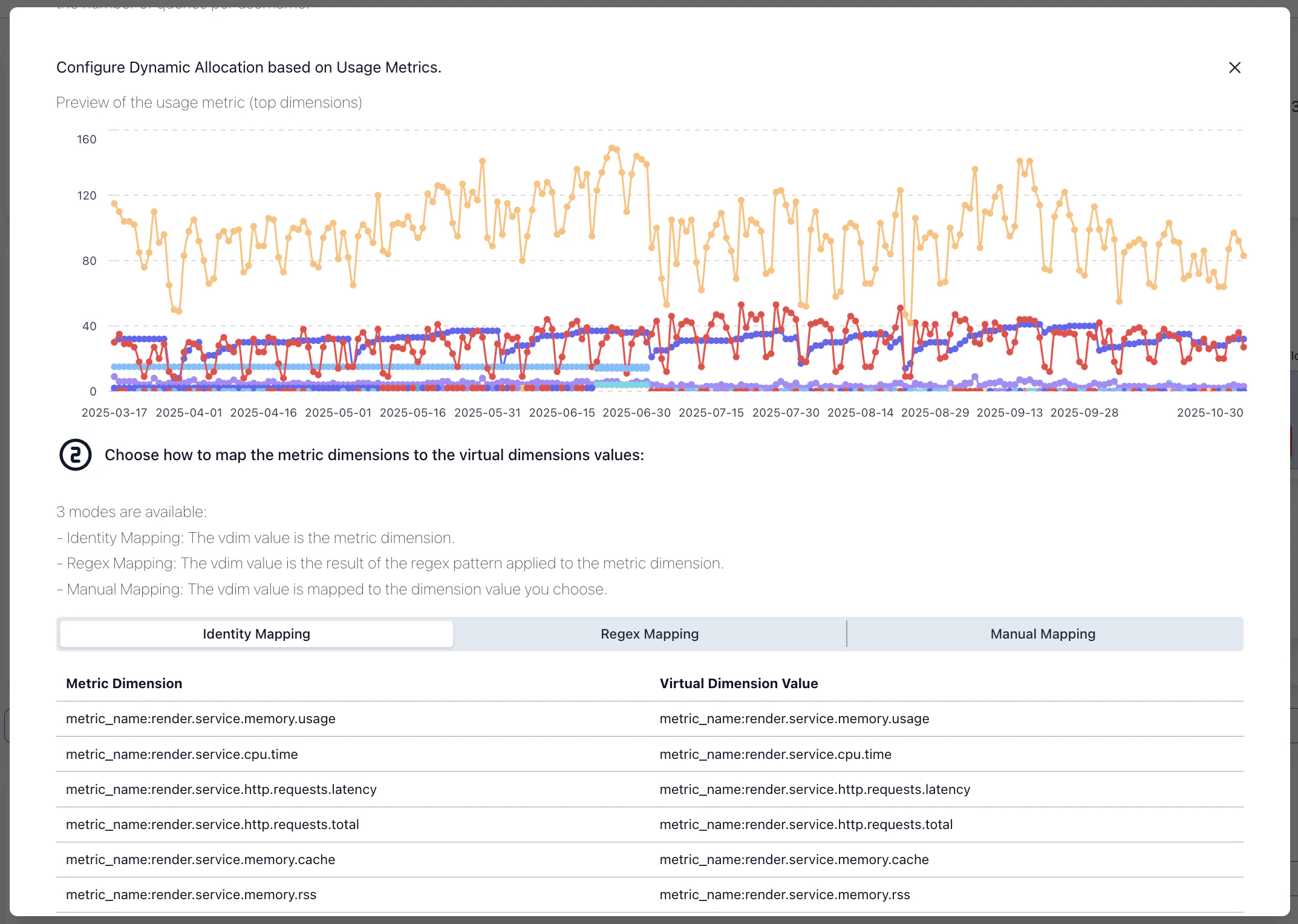Enable Identity Mapping mode
Screen dimensions: 1298x924
256,634
